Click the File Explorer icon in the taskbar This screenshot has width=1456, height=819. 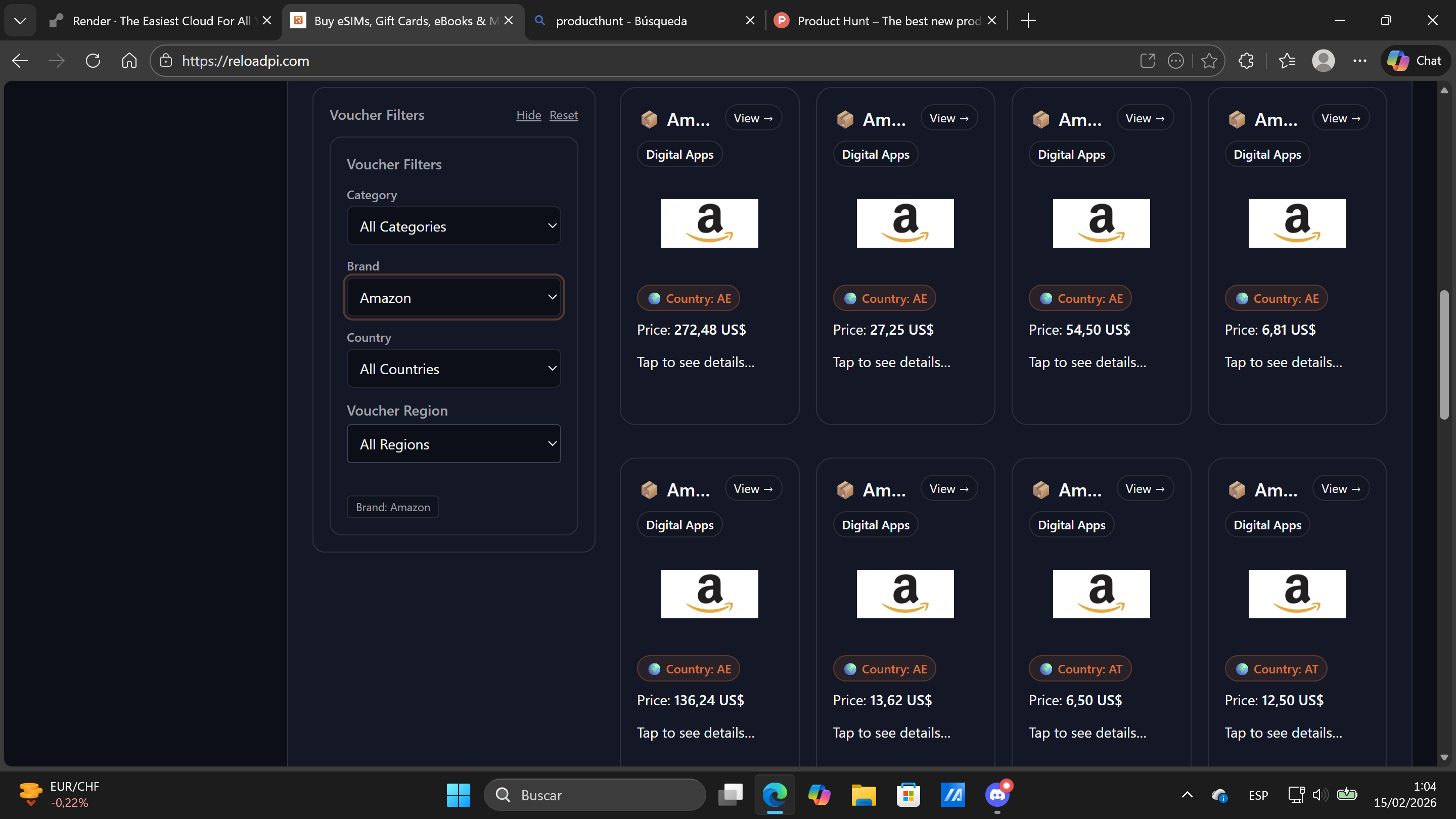[863, 795]
